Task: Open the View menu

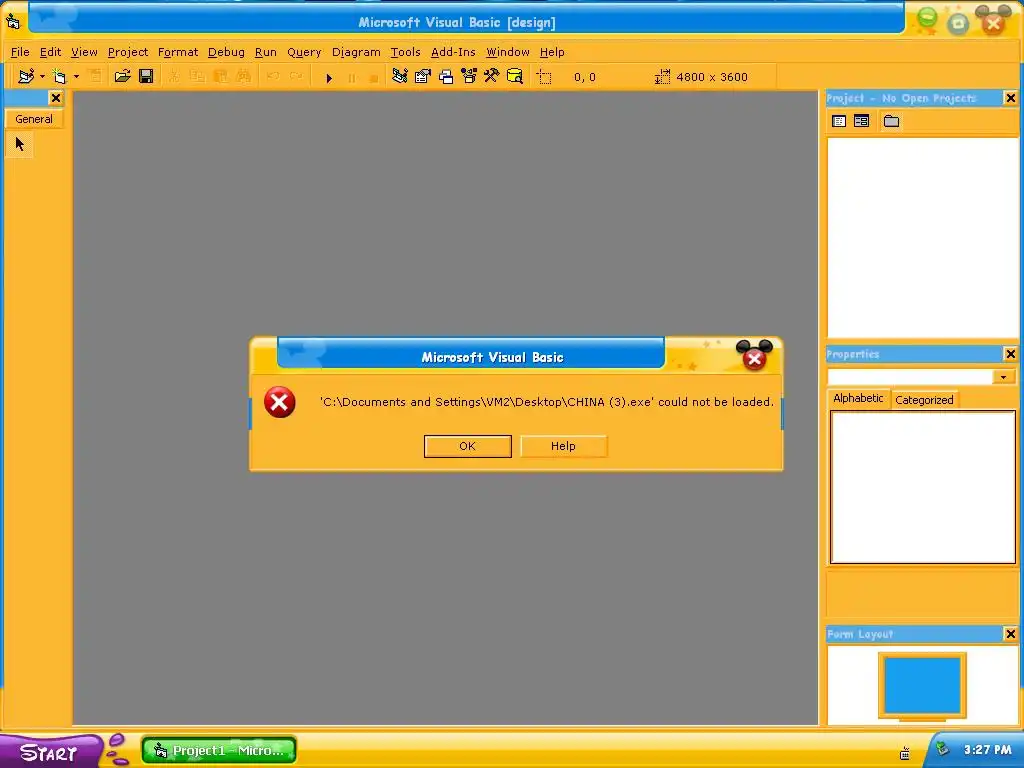Action: (x=84, y=52)
